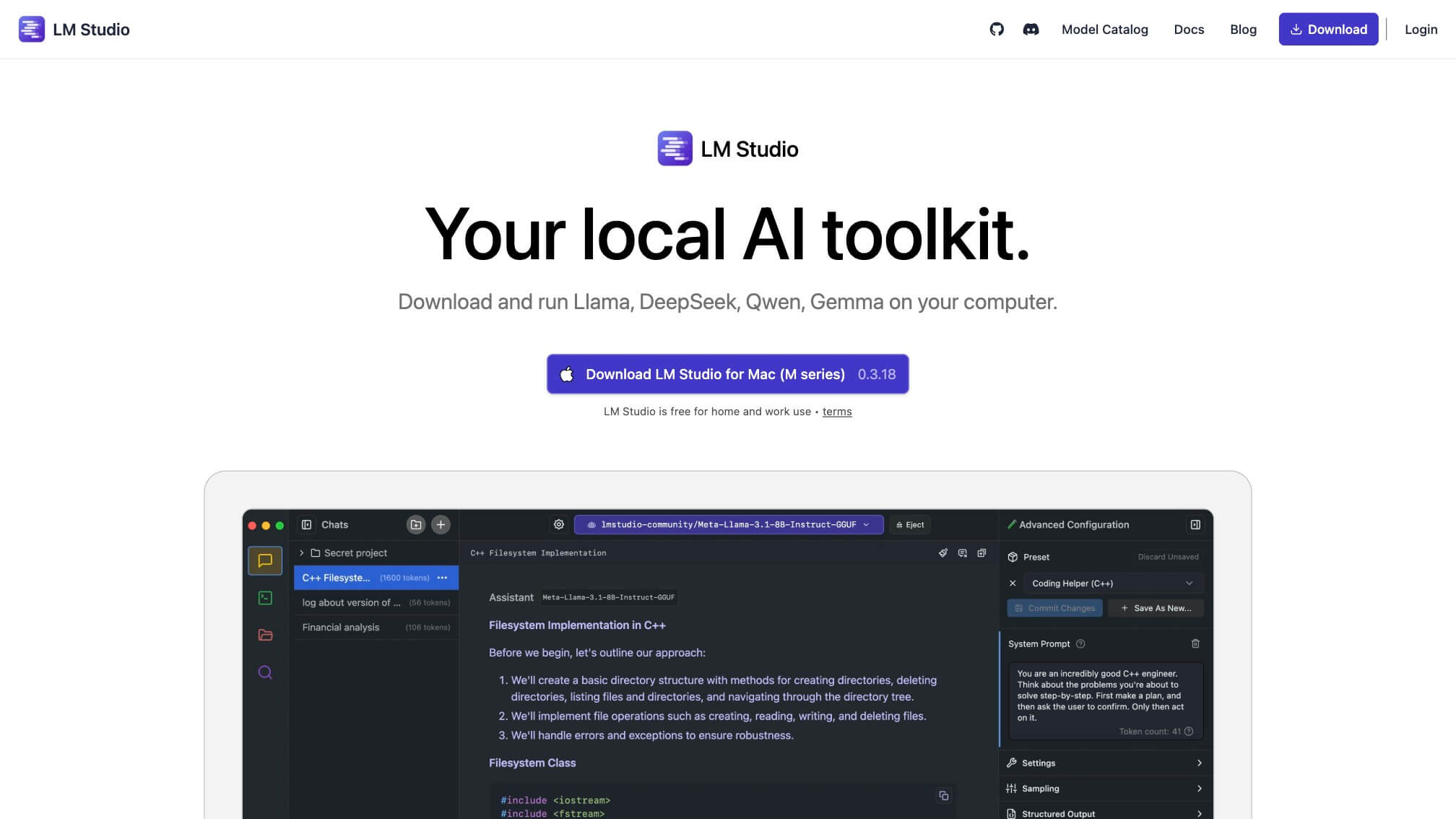
Task: Open the red folder sidebar icon
Action: (265, 635)
